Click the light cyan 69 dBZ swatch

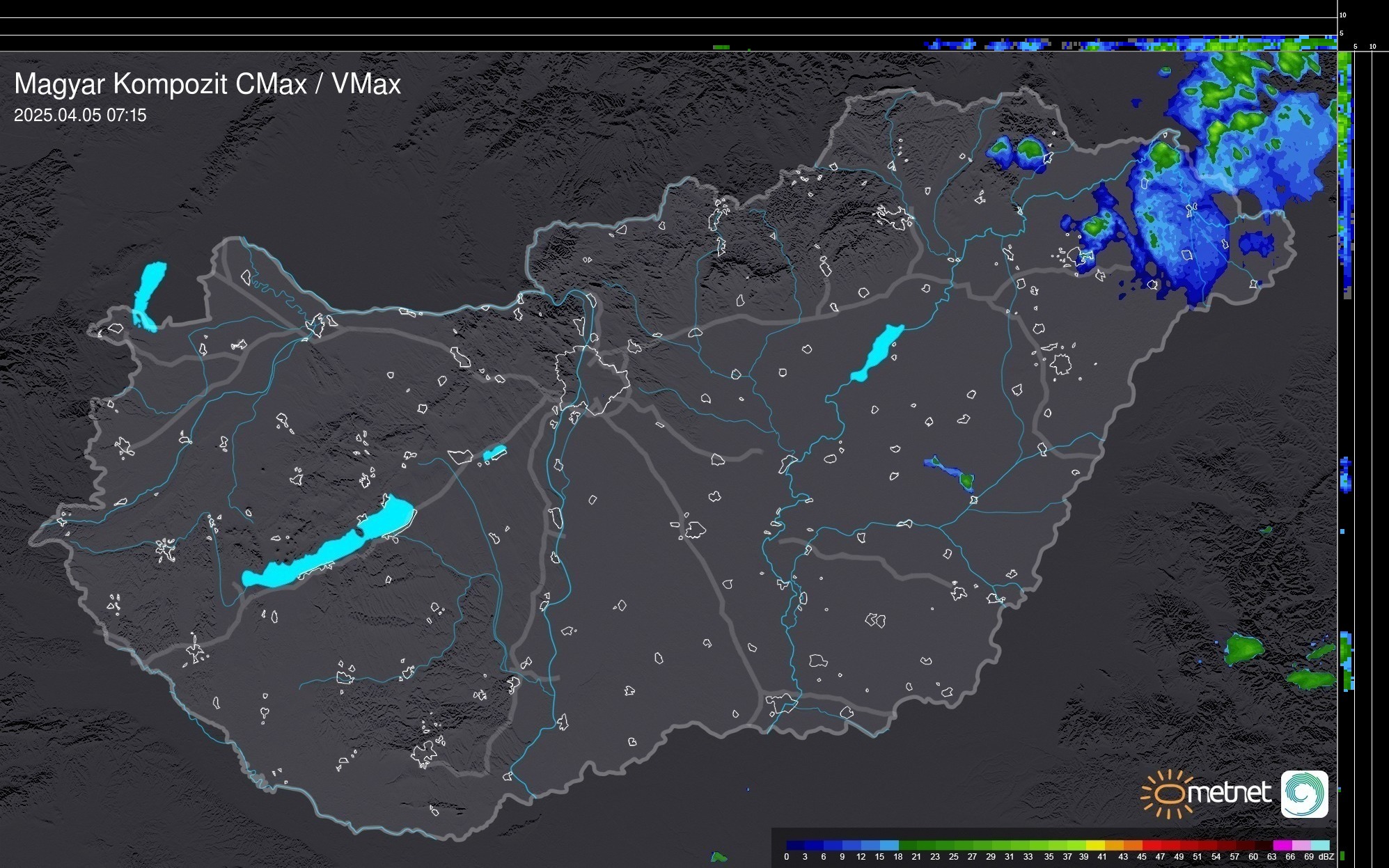click(x=1321, y=845)
